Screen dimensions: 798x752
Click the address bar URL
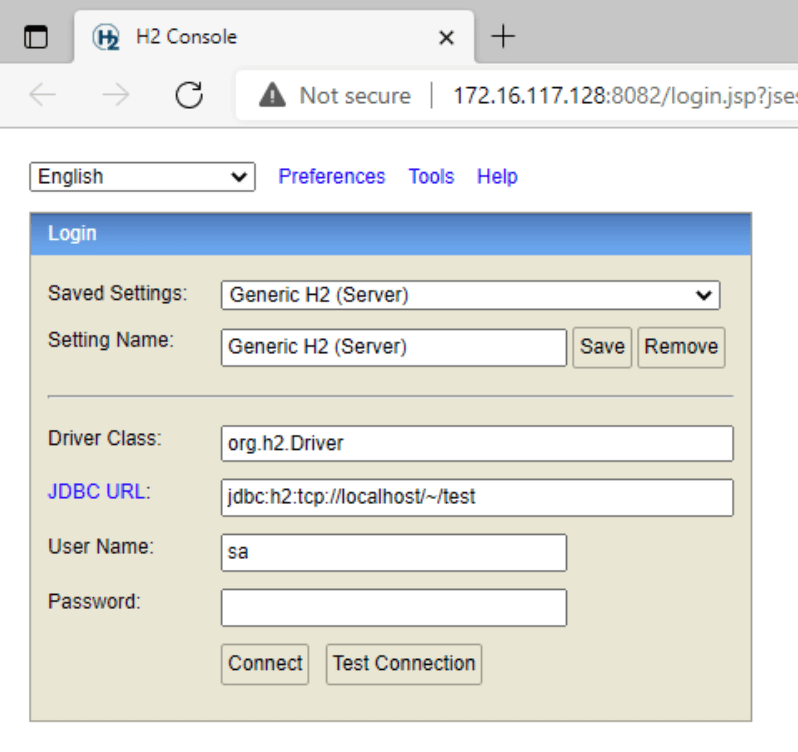(625, 96)
